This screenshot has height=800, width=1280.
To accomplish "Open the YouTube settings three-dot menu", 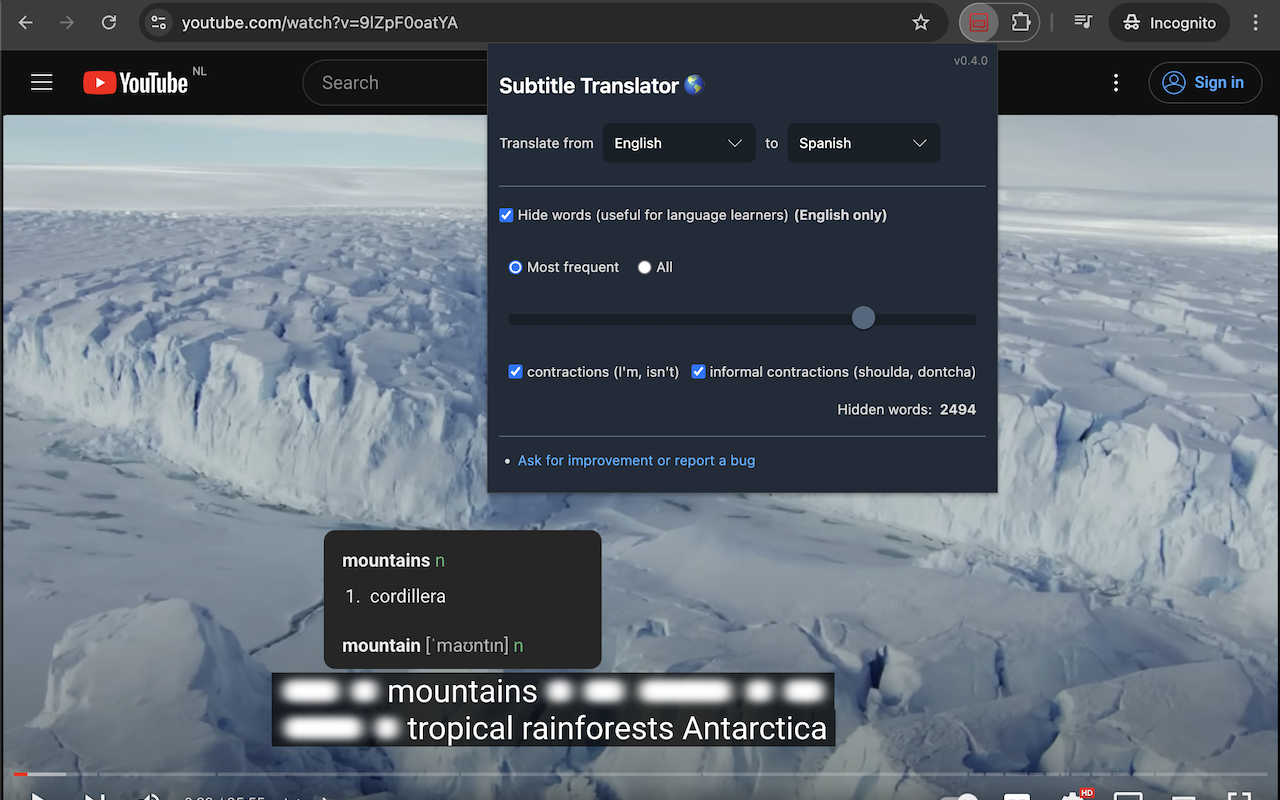I will (1116, 83).
